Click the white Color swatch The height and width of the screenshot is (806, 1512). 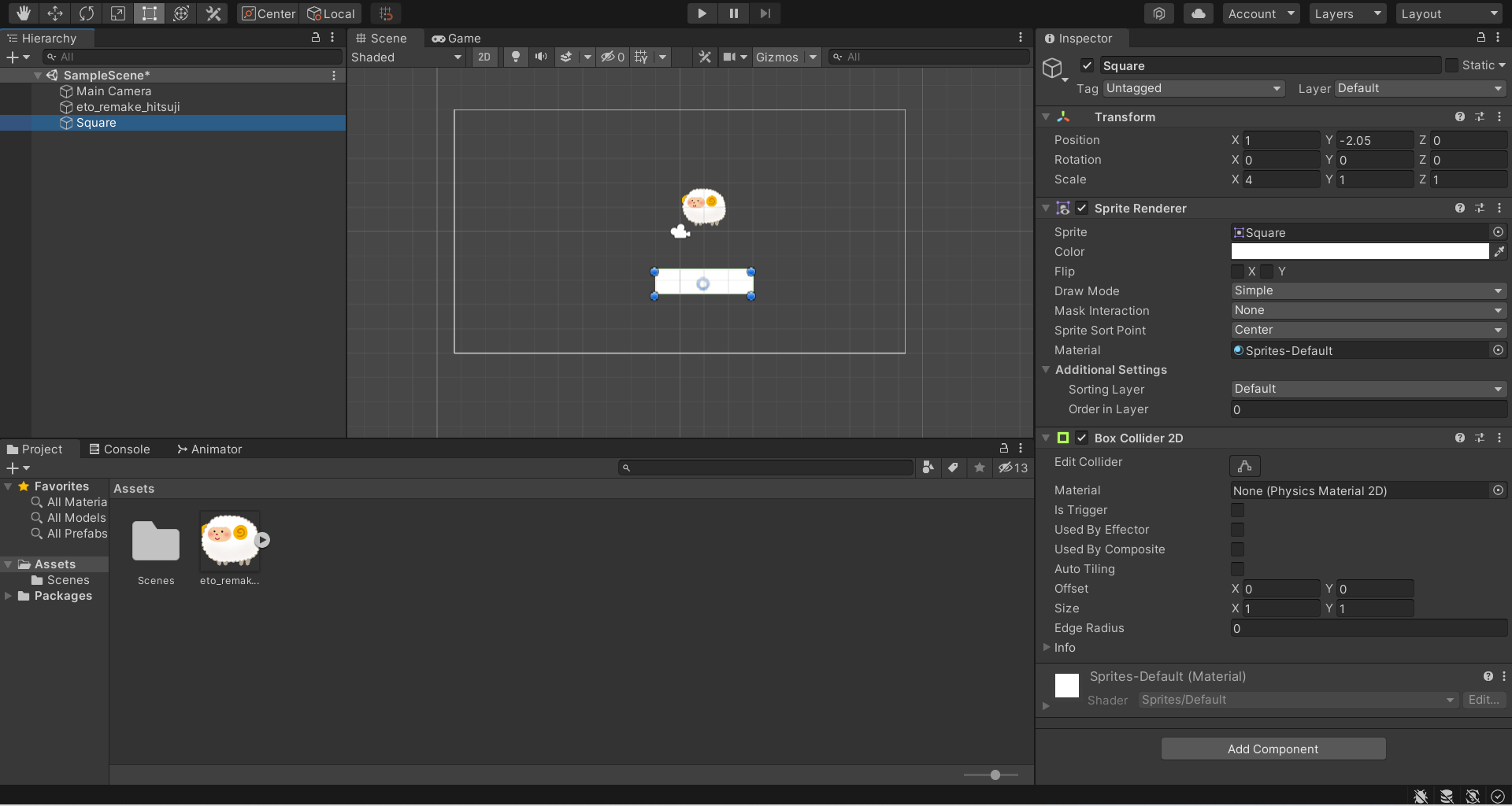1359,251
